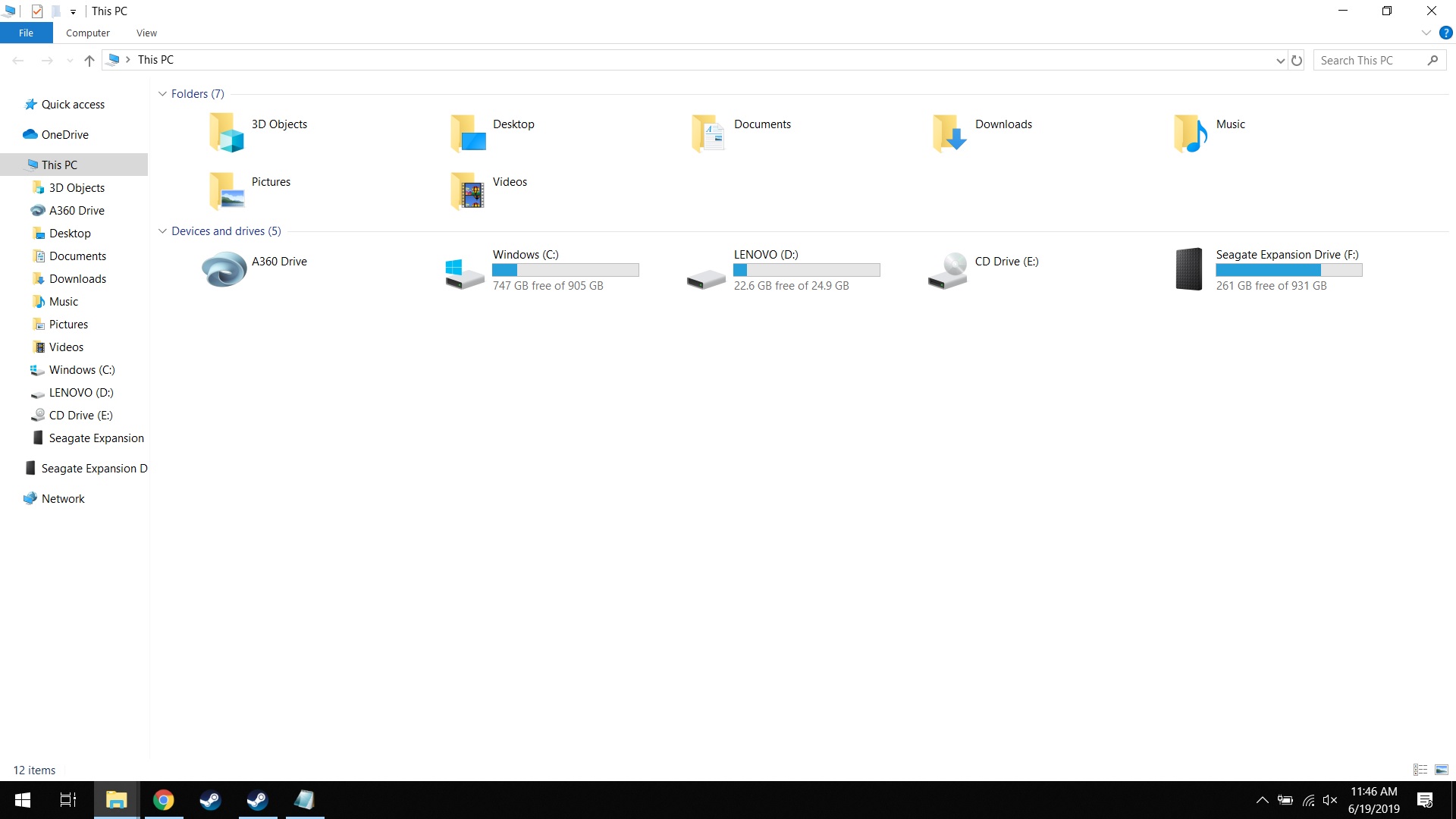Go up one level with up arrow
Viewport: 1456px width, 819px height.
(x=89, y=61)
